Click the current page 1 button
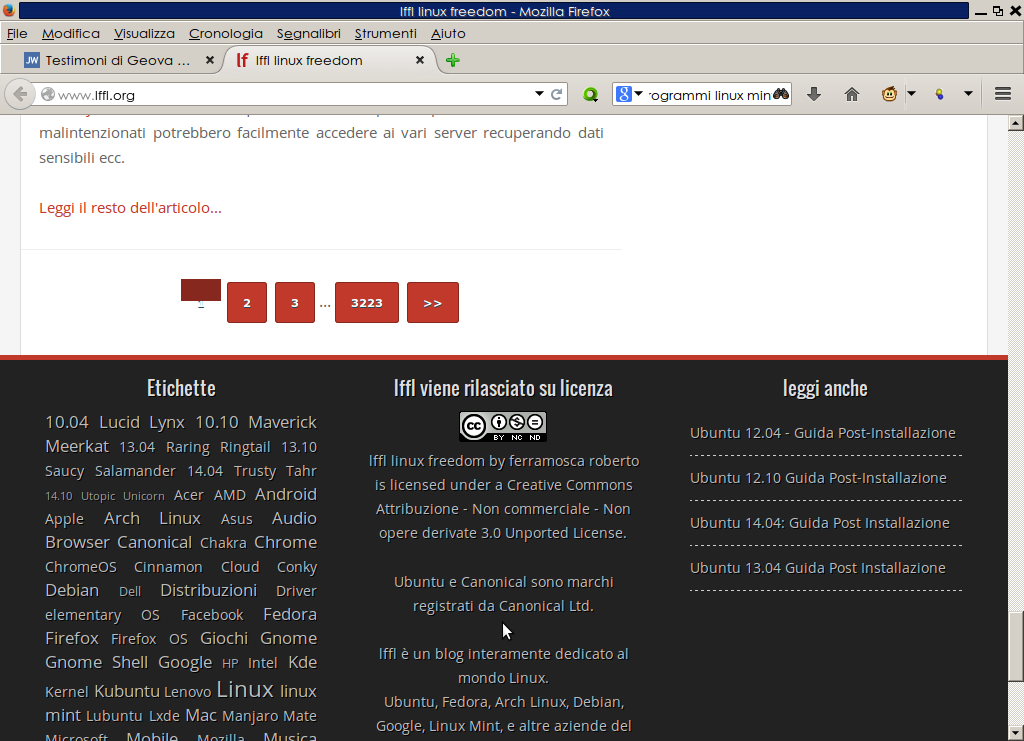Image resolution: width=1024 pixels, height=741 pixels. (200, 291)
